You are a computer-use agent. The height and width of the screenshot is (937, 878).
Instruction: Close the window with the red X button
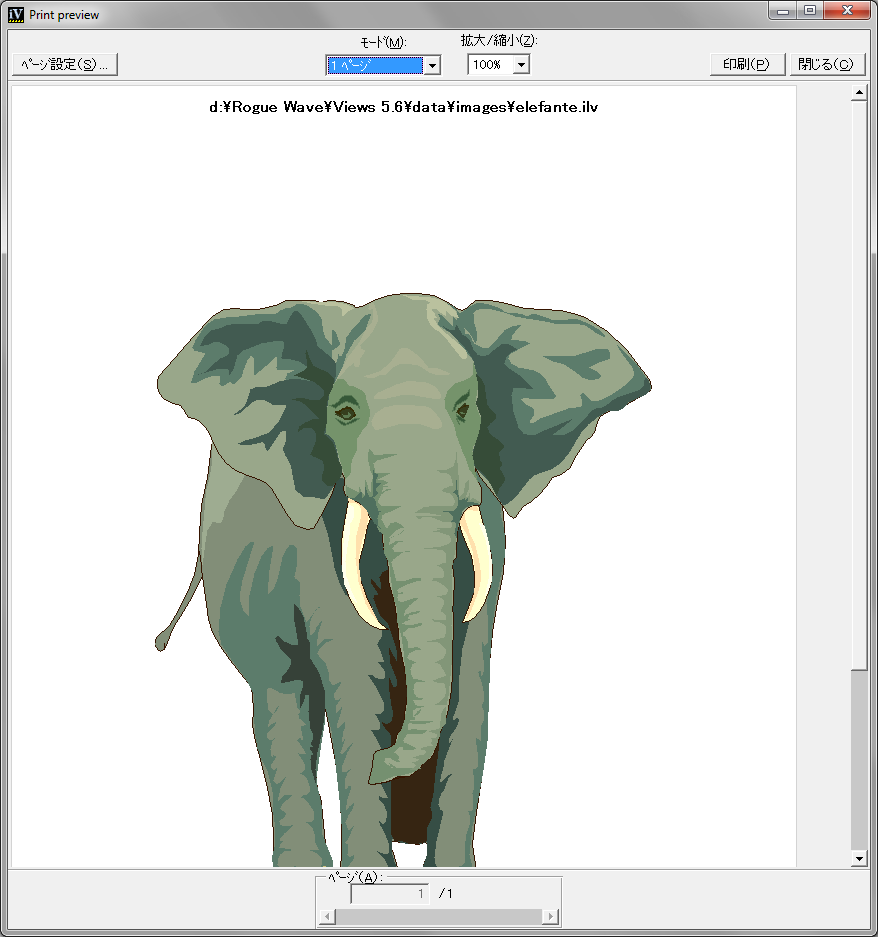point(847,10)
